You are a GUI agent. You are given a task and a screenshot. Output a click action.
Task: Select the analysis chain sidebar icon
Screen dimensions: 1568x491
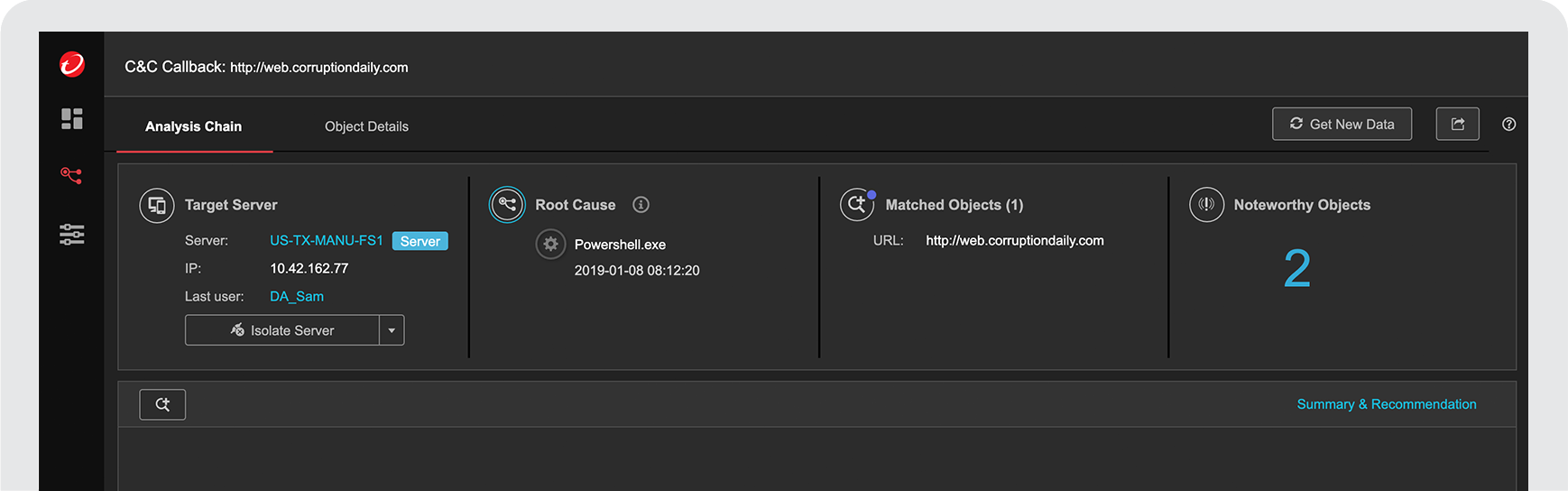click(x=71, y=175)
